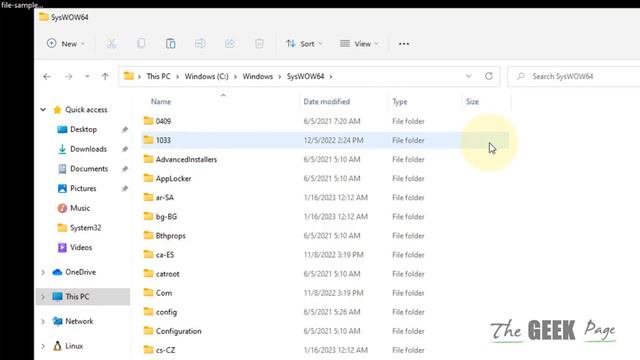Click the Downloads pin icon
The image size is (640, 360).
[x=125, y=149]
